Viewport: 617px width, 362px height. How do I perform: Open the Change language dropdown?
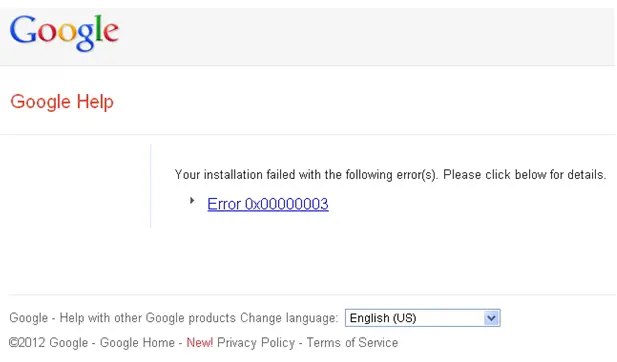coord(423,318)
